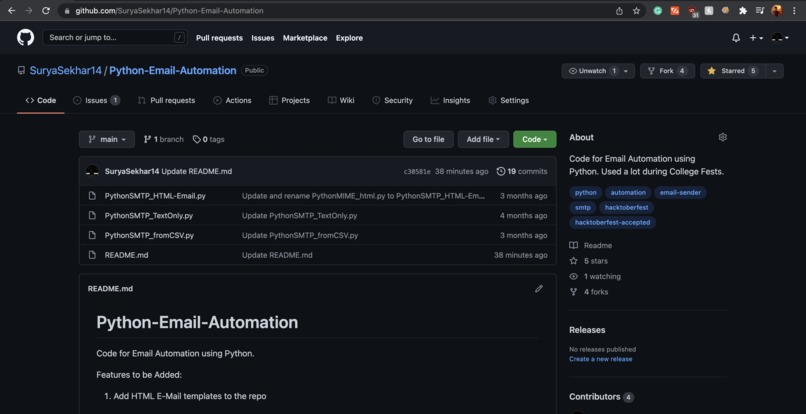View the 1 branch link
The image size is (806, 414).
click(163, 139)
